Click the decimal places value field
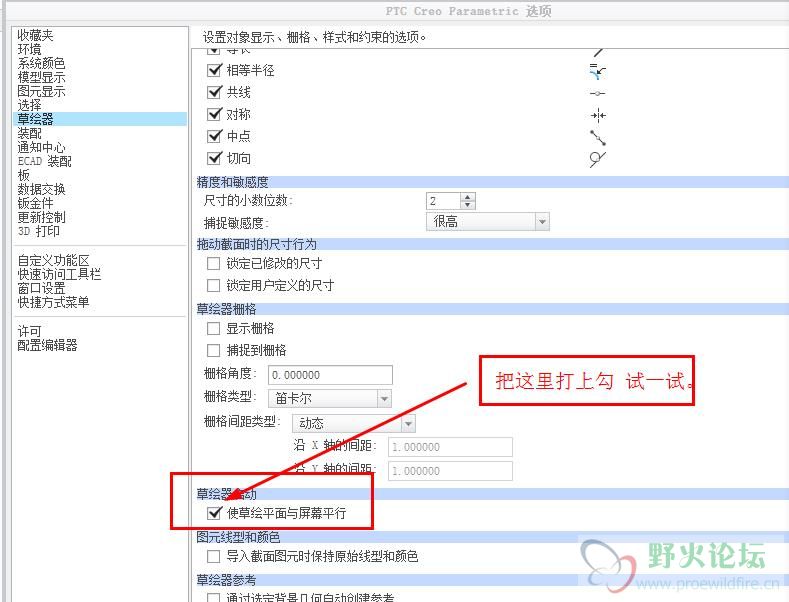The width and height of the screenshot is (789, 602). tap(443, 201)
